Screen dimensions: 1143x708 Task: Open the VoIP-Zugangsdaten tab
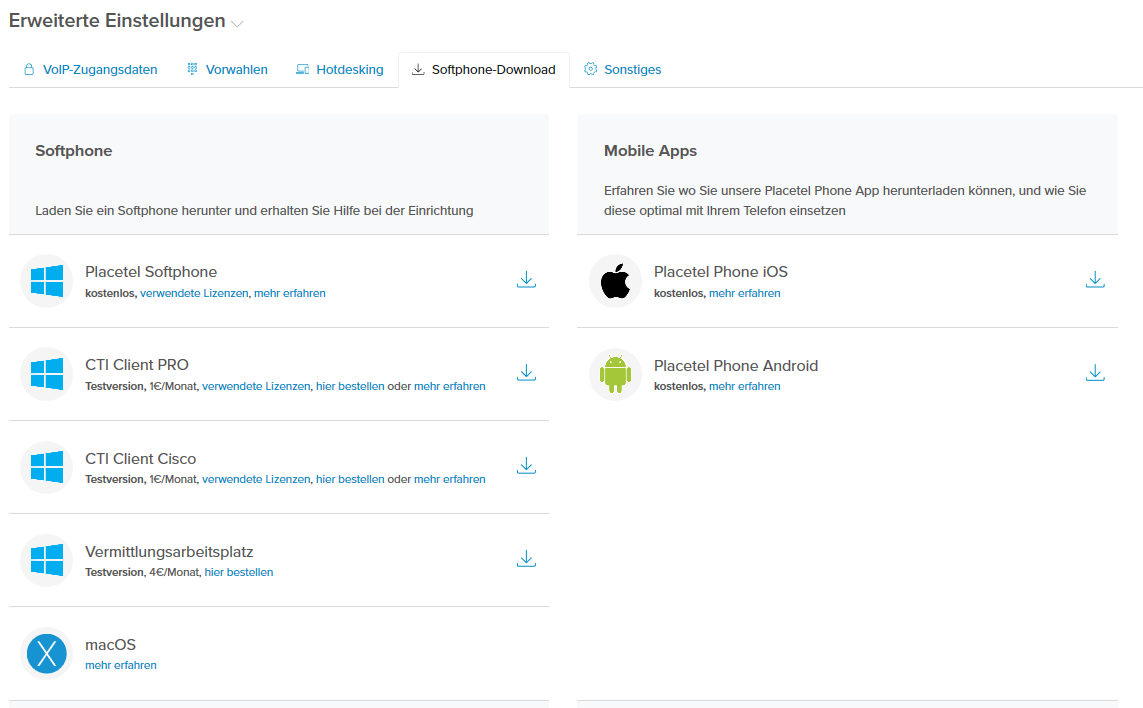pos(90,69)
